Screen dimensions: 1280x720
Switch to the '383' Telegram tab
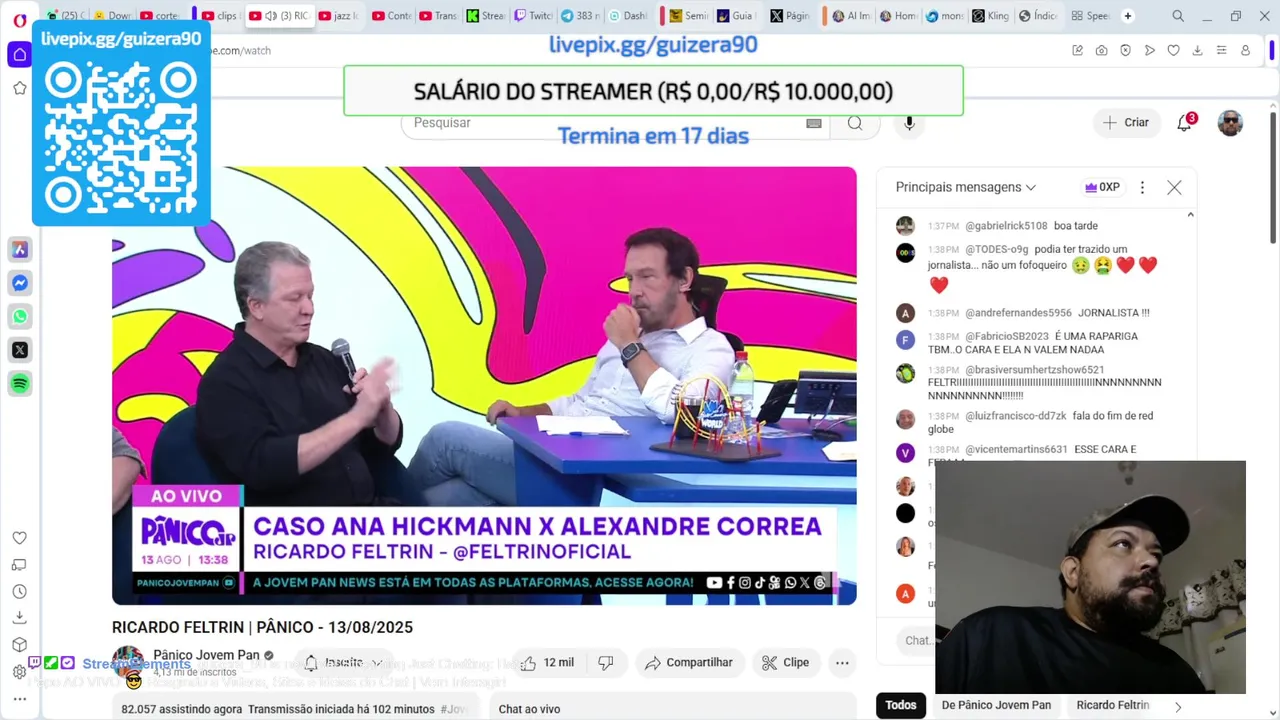580,16
